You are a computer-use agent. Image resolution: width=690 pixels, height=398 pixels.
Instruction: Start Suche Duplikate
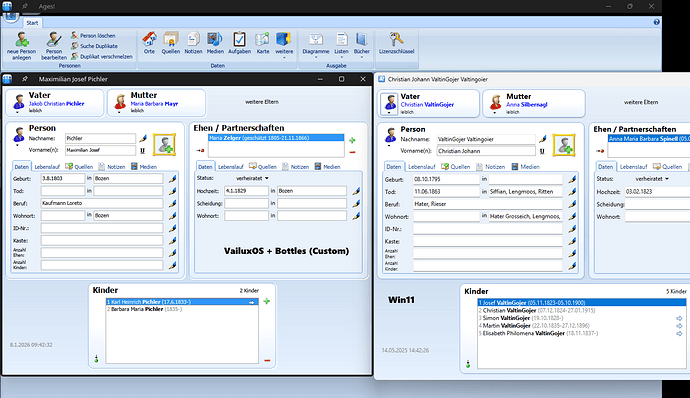tap(95, 46)
